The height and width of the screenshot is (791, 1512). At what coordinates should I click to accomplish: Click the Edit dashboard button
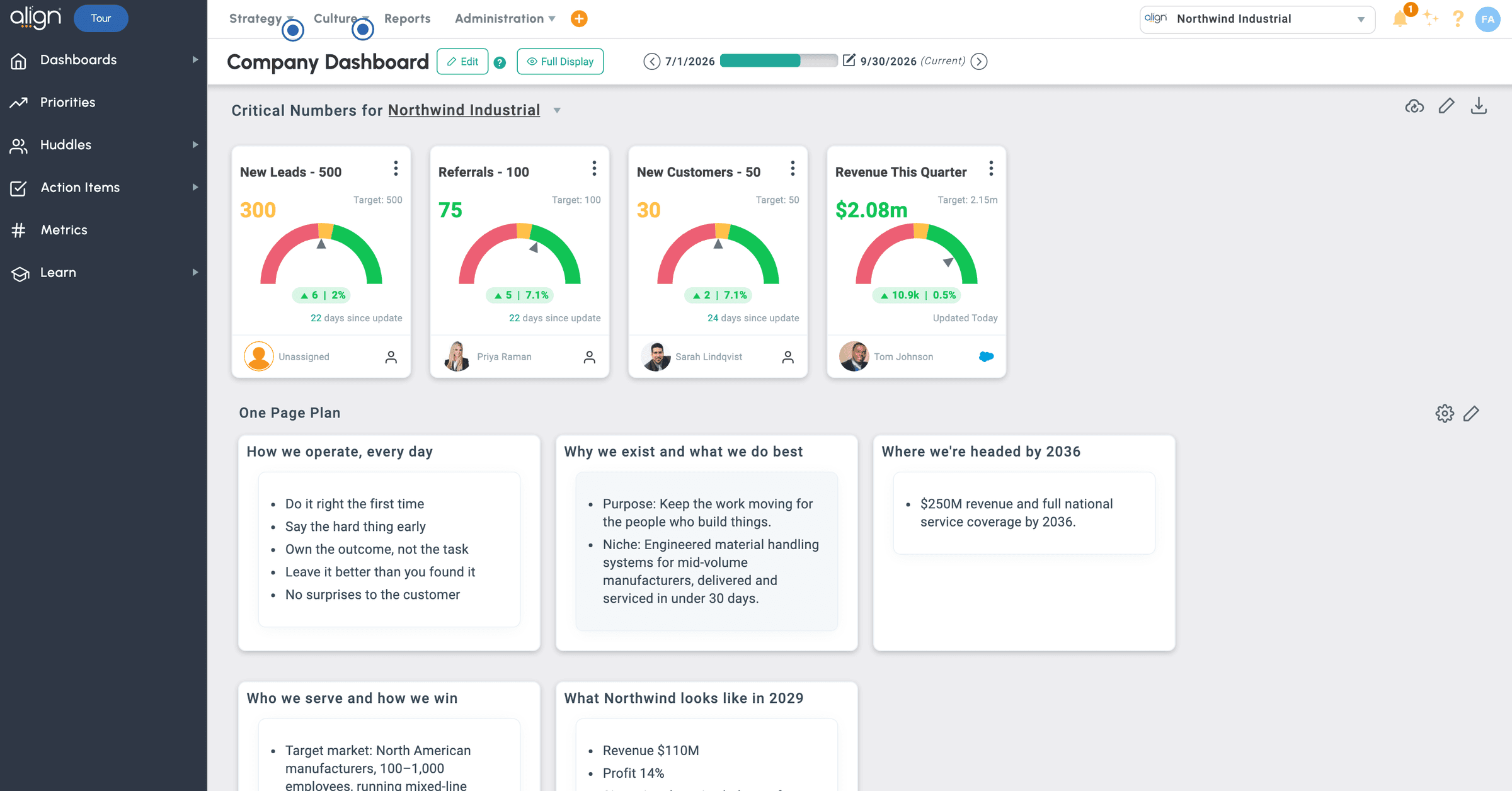coord(462,62)
